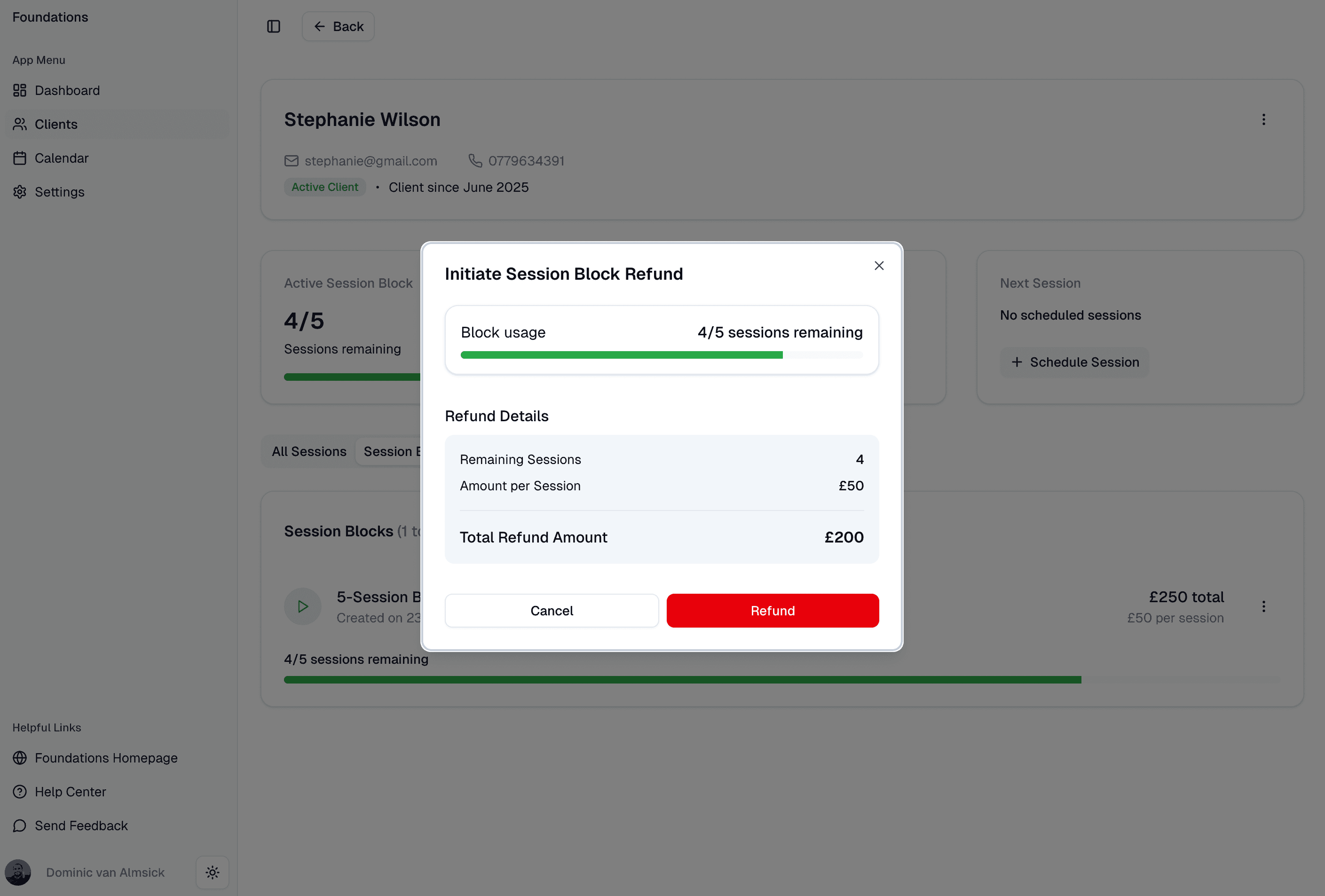Click the Foundations Homepage globe icon
1325x896 pixels.
(20, 758)
